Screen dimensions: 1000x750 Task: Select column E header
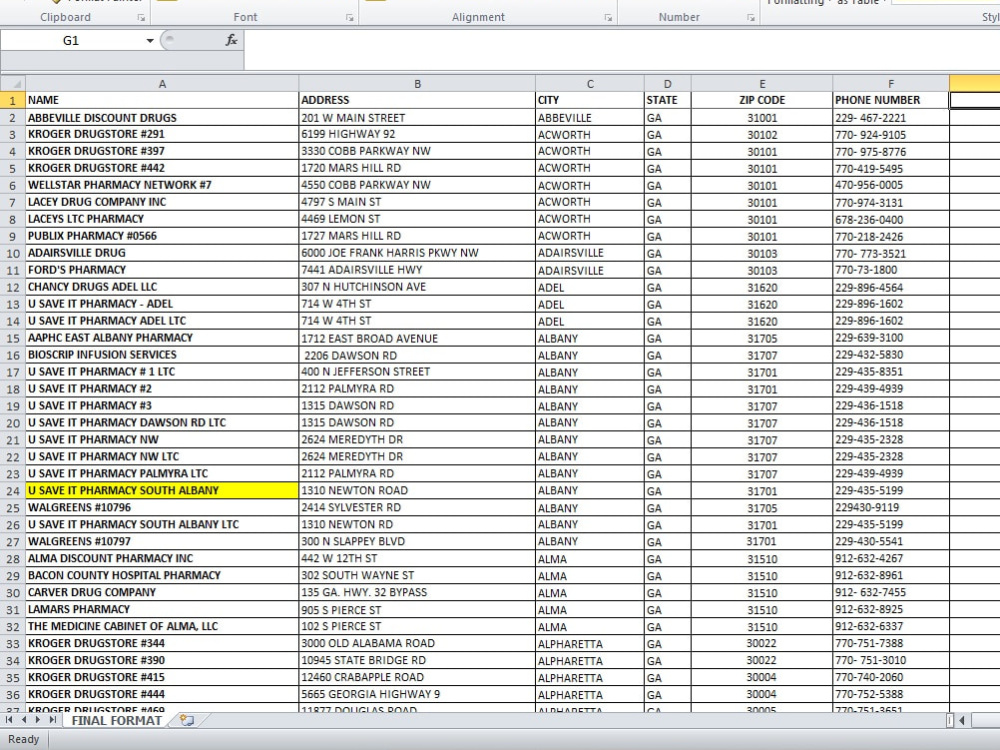(x=761, y=84)
